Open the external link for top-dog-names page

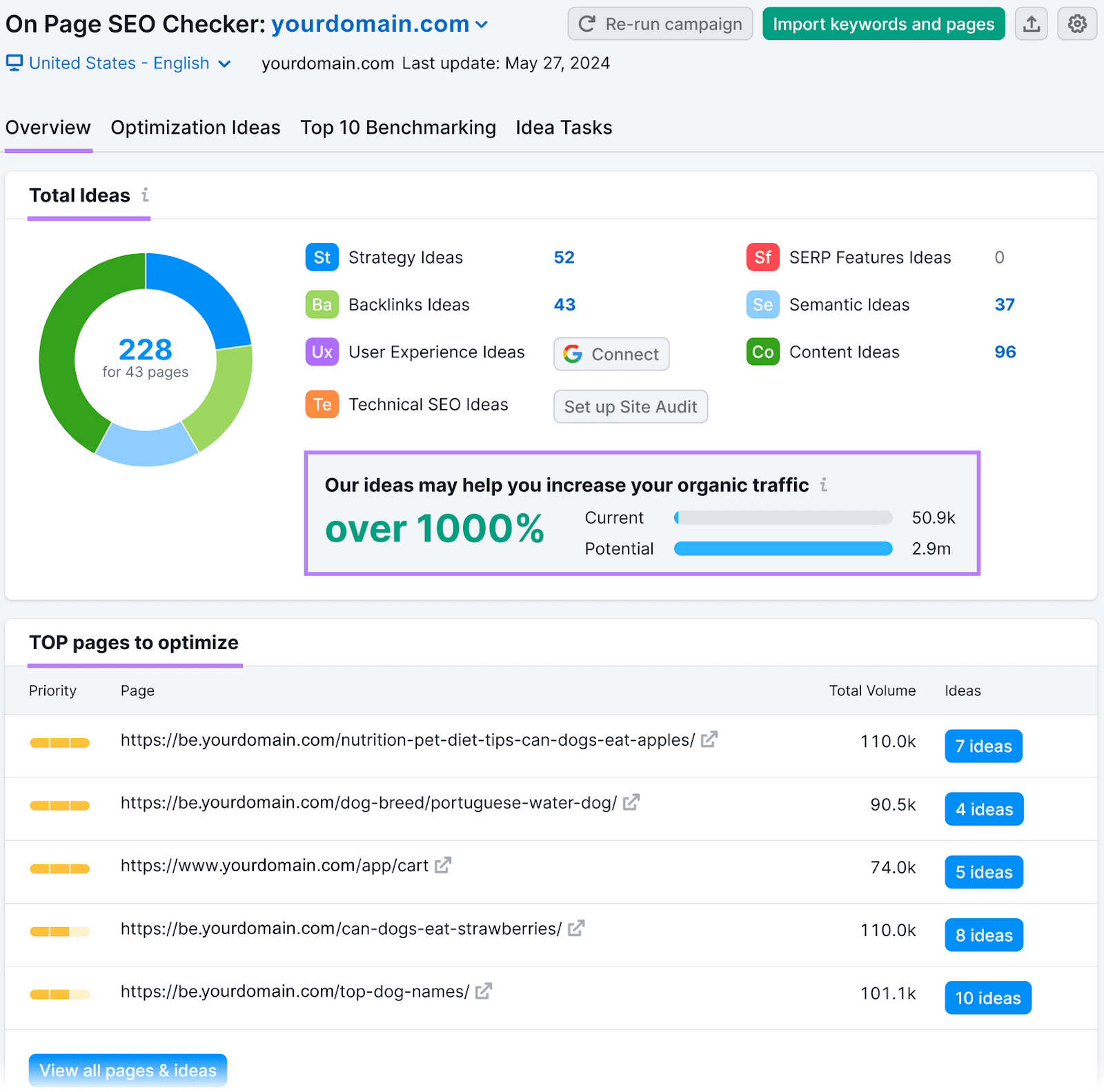483,990
